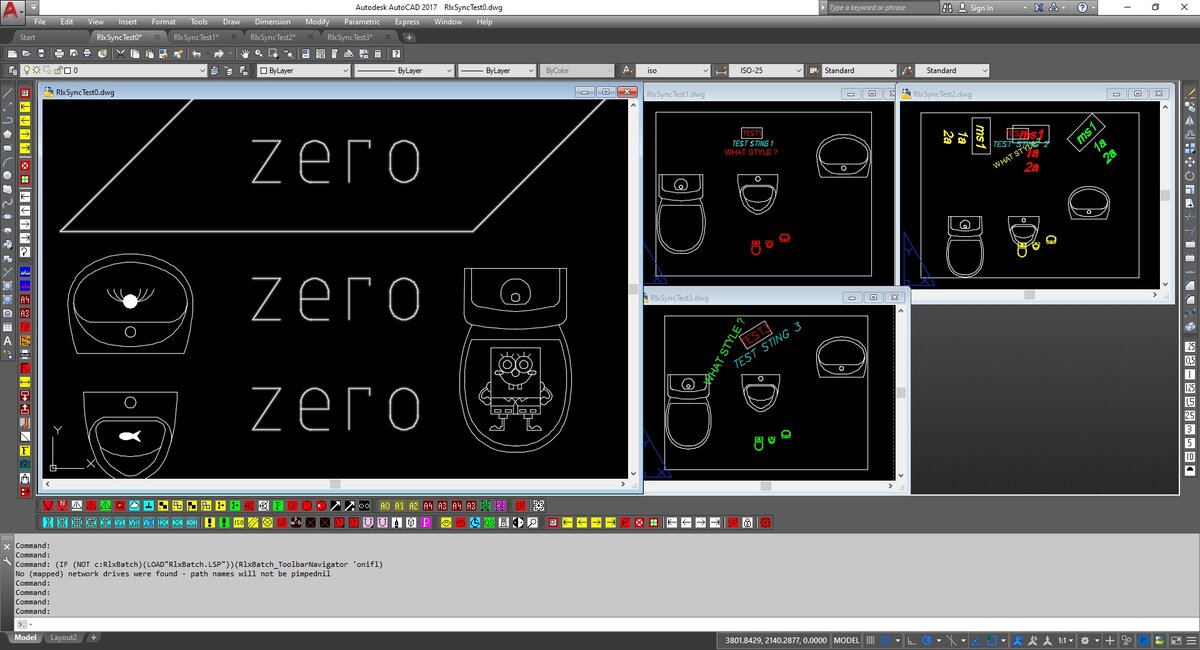Click the Cut scissors icon
The height and width of the screenshot is (650, 1200).
120,53
